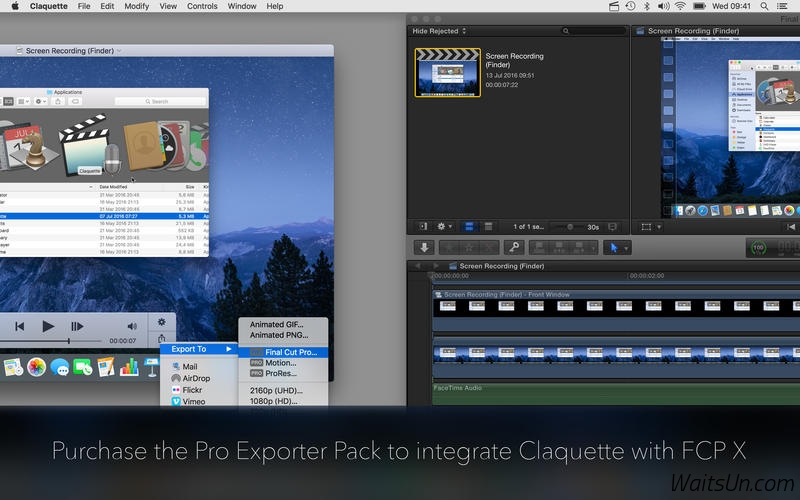Image resolution: width=800 pixels, height=500 pixels.
Task: Open the select arrow tool dropdown
Action: (x=616, y=247)
